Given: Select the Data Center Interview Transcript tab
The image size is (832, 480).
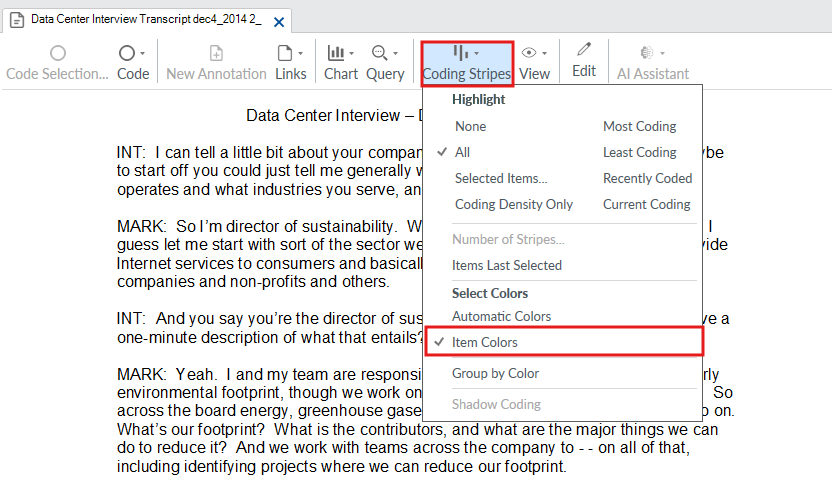Looking at the screenshot, I should click(146, 20).
